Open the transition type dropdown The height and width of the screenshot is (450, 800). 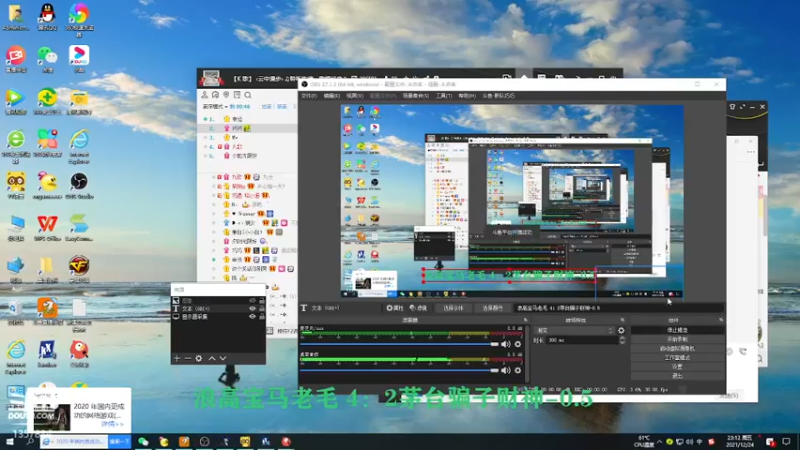[x=573, y=331]
